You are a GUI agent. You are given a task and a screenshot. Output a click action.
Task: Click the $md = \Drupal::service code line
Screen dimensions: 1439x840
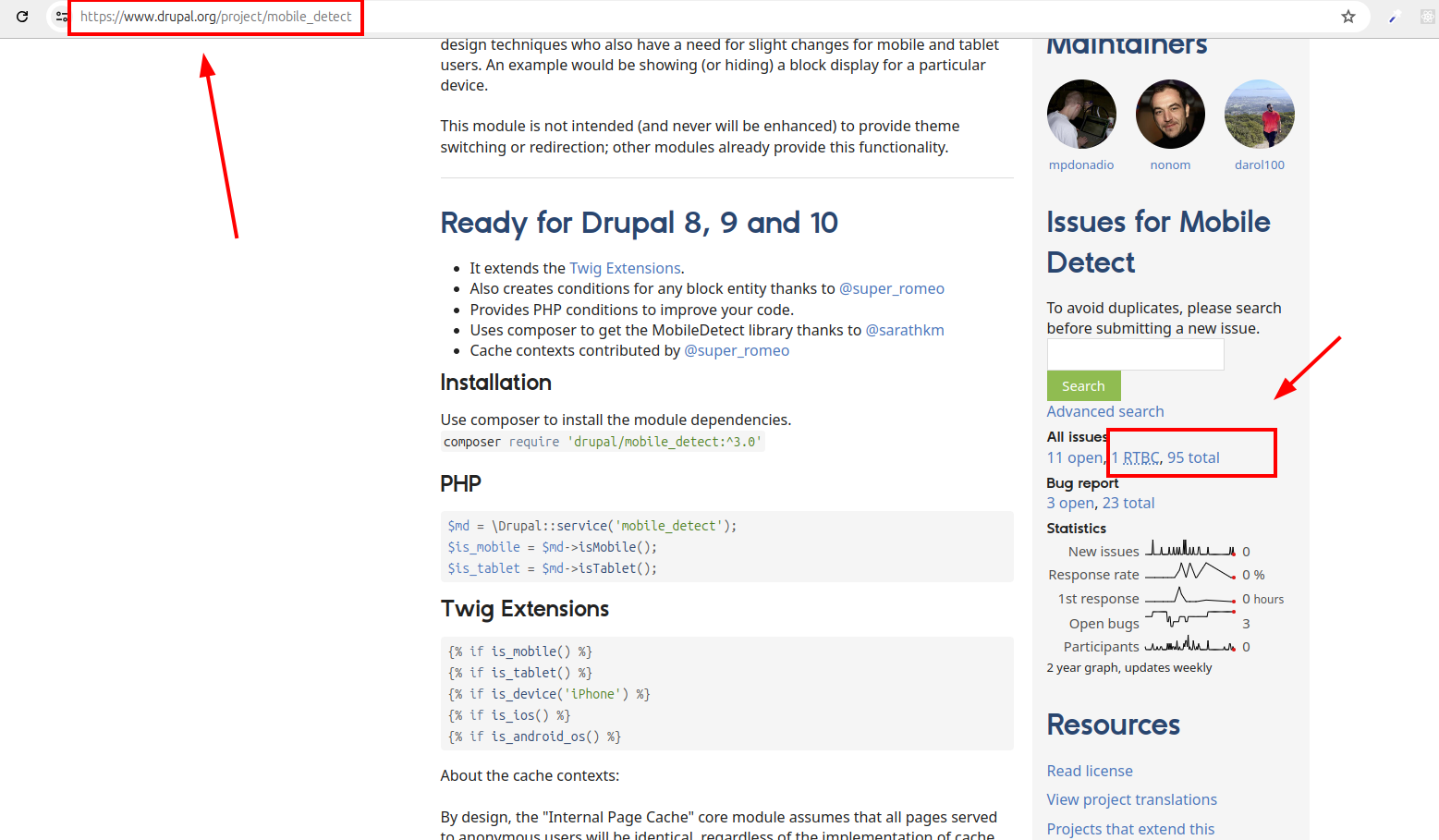pos(592,527)
